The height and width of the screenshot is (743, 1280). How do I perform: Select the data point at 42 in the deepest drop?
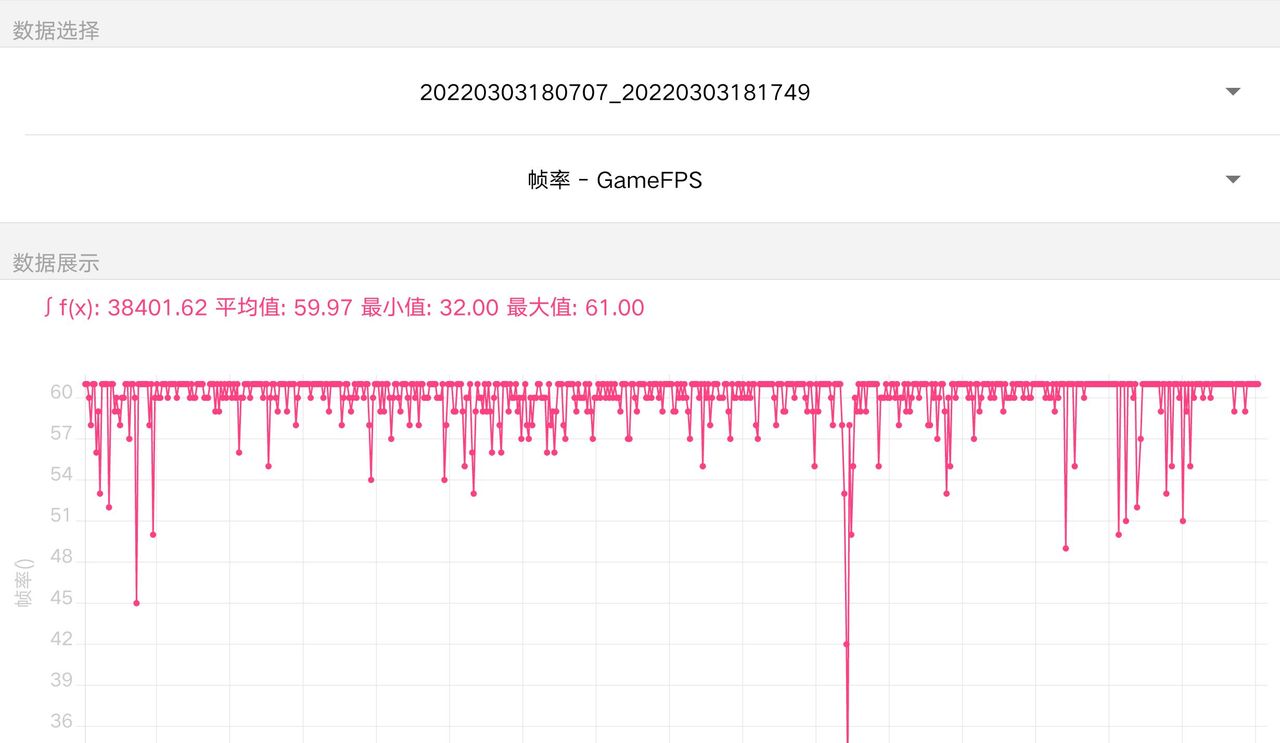point(846,644)
